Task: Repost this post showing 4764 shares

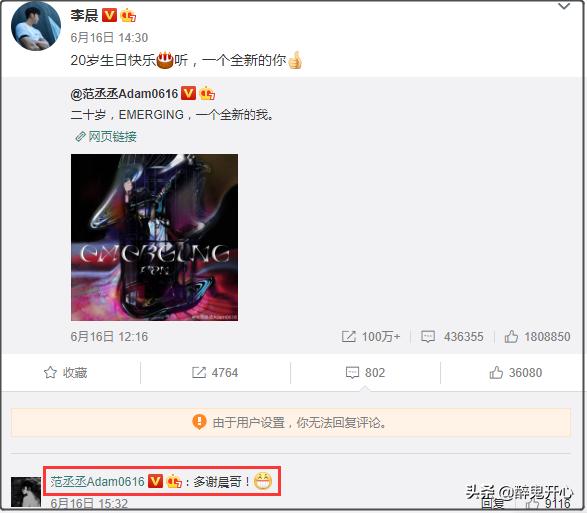Action: click(215, 373)
